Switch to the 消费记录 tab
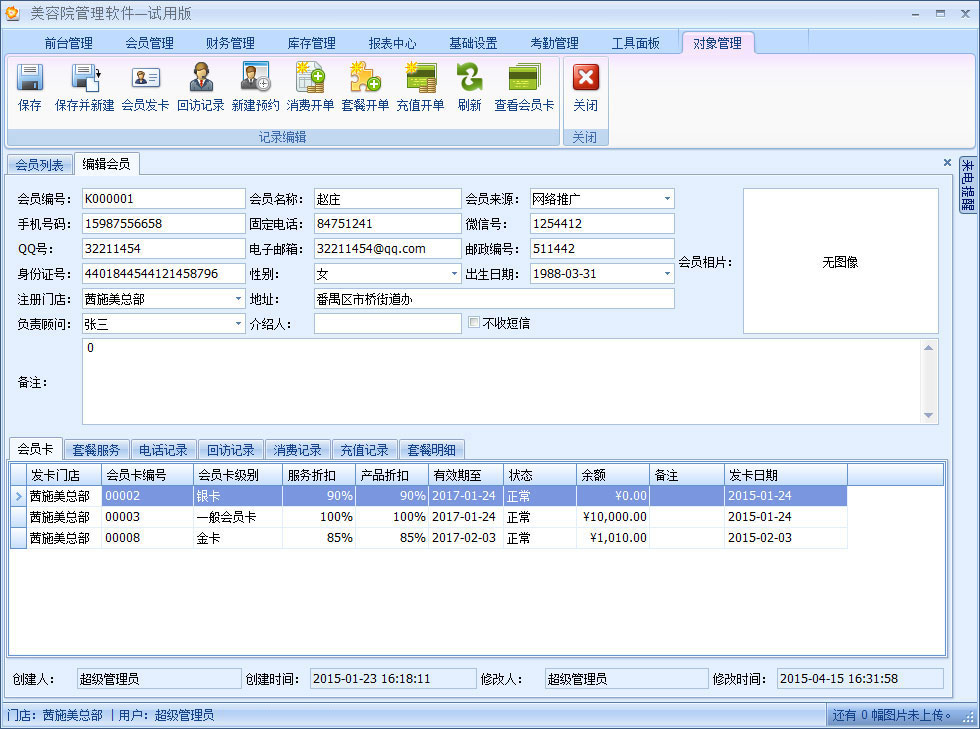This screenshot has height=729, width=980. coord(298,450)
